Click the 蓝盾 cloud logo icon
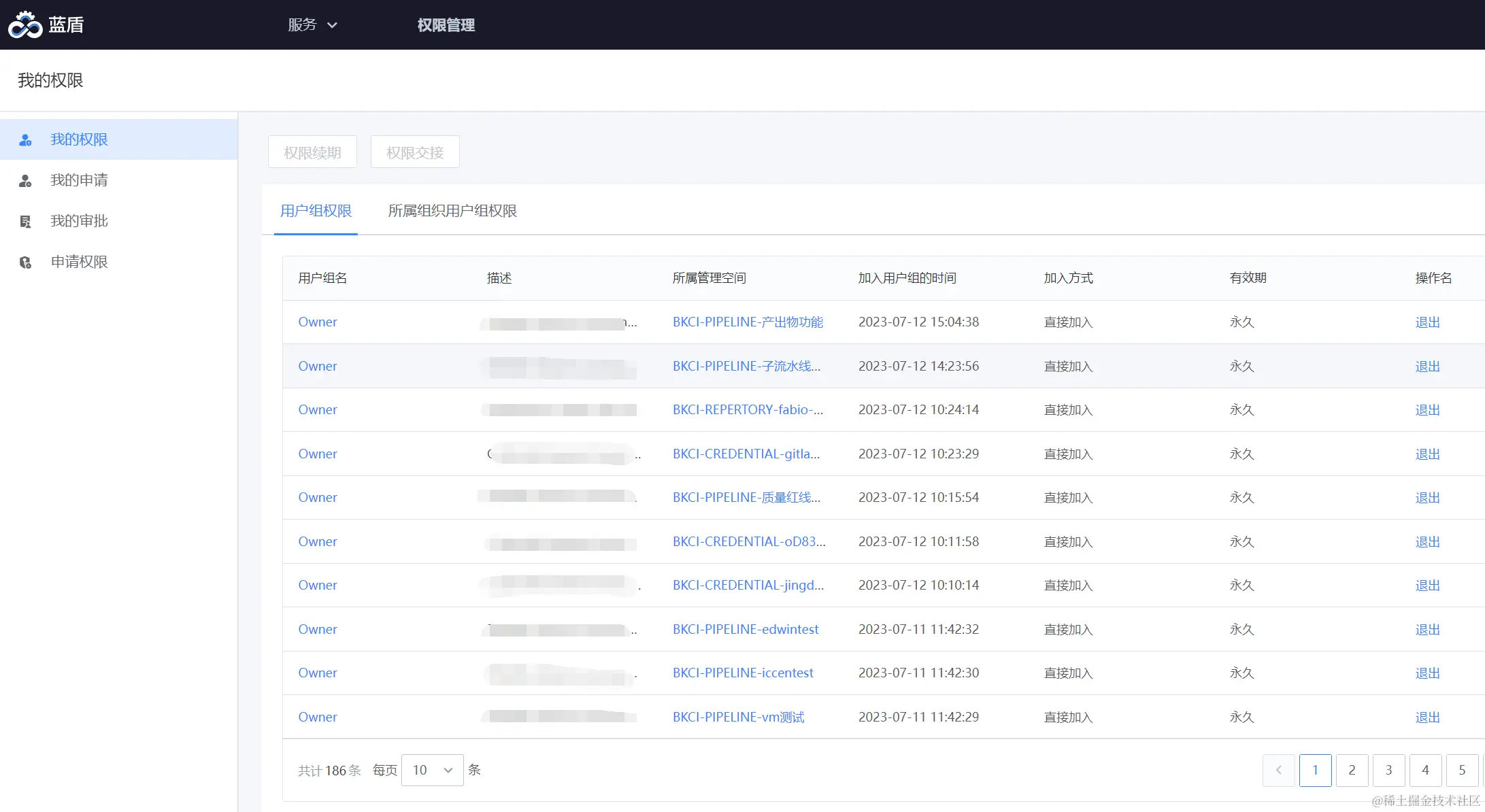The height and width of the screenshot is (812, 1485). click(x=25, y=24)
